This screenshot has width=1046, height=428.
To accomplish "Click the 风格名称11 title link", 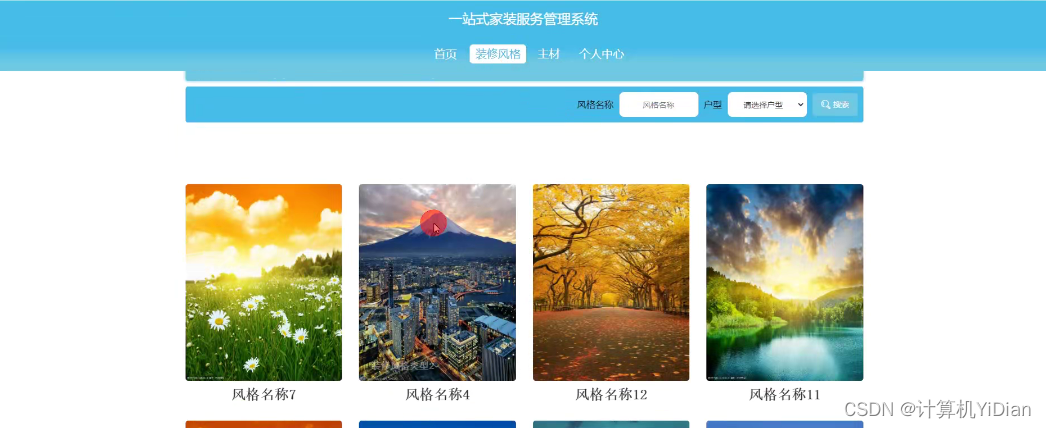I will [x=784, y=395].
